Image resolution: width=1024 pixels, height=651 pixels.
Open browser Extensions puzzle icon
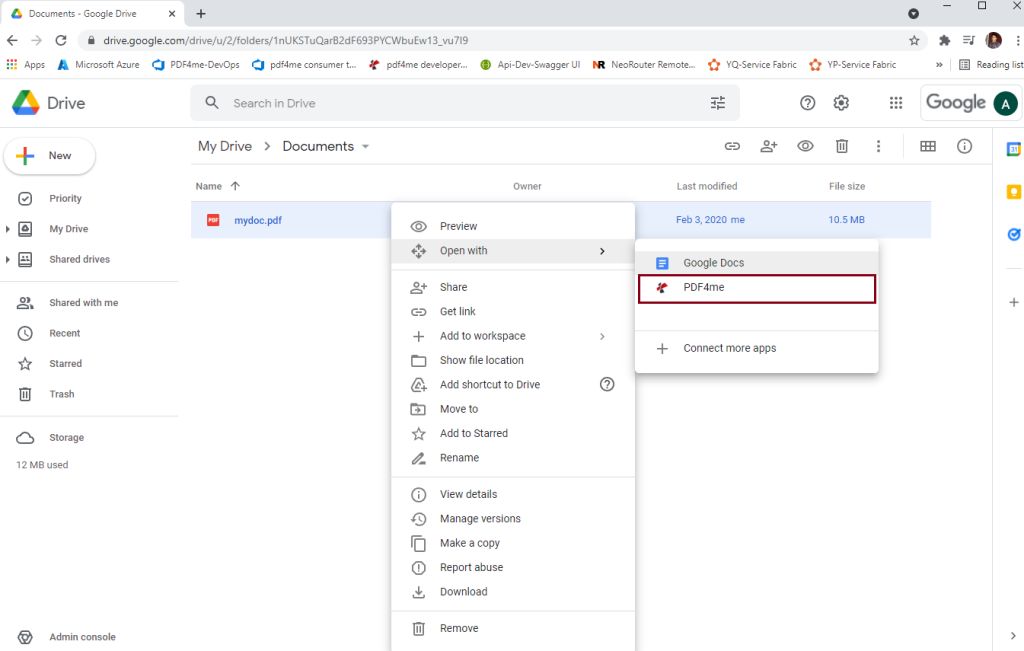[x=944, y=40]
